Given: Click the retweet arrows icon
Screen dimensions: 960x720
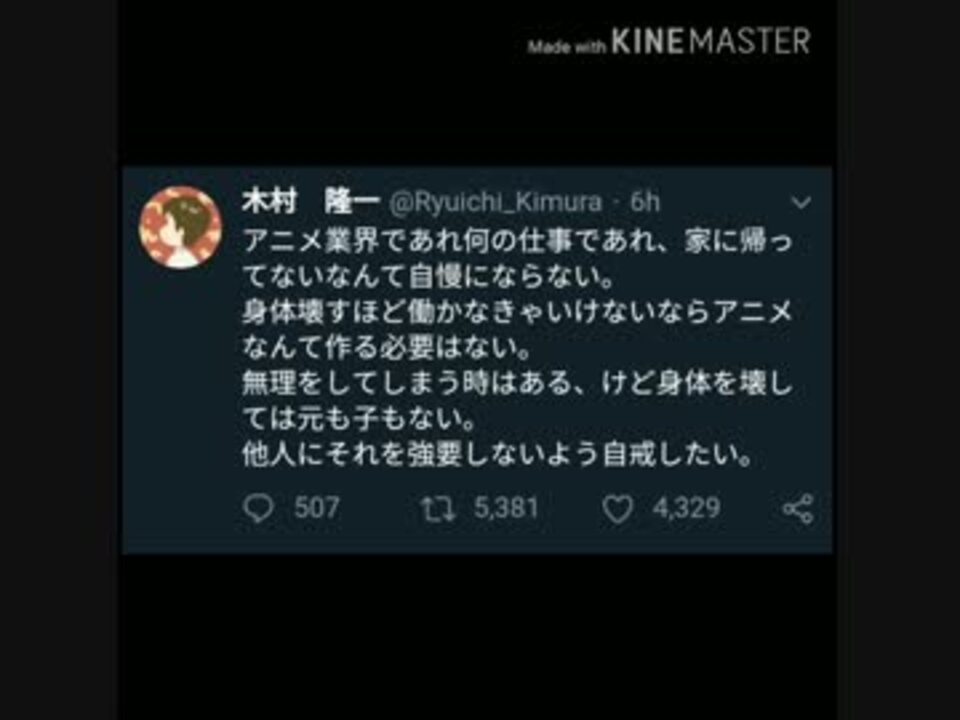Looking at the screenshot, I should tap(438, 509).
